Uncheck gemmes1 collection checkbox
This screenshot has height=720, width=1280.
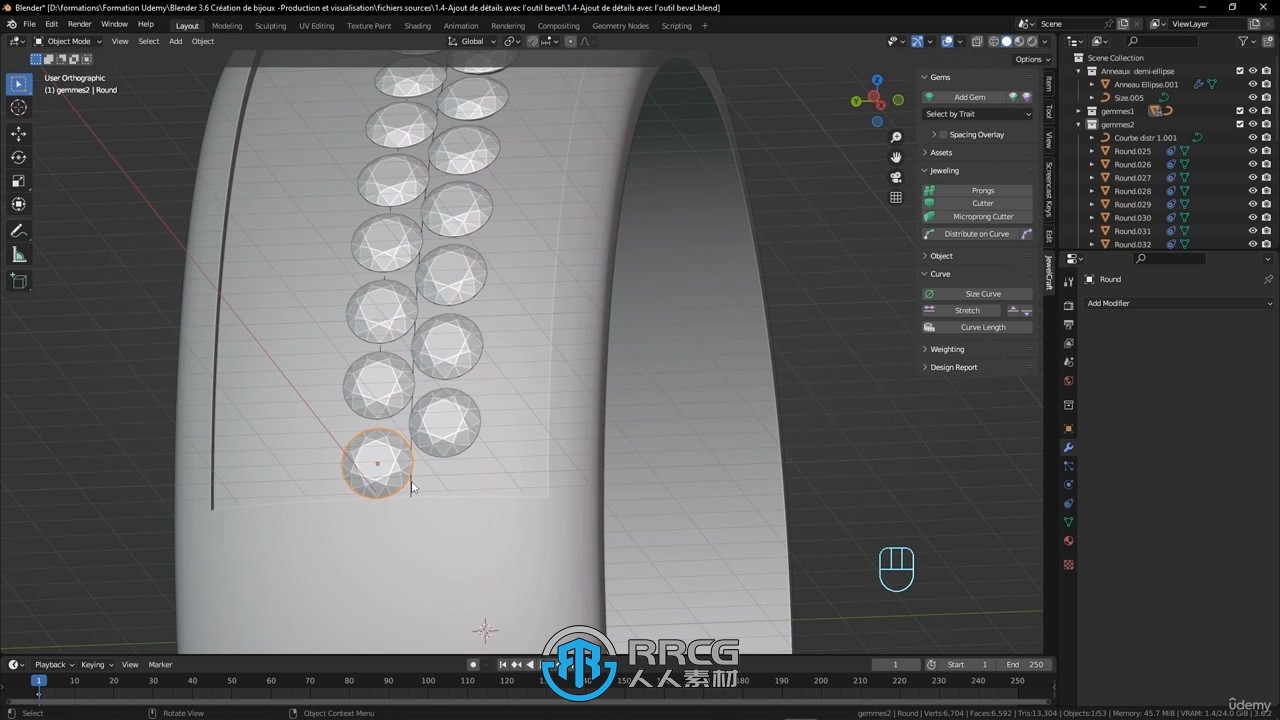click(x=1240, y=111)
